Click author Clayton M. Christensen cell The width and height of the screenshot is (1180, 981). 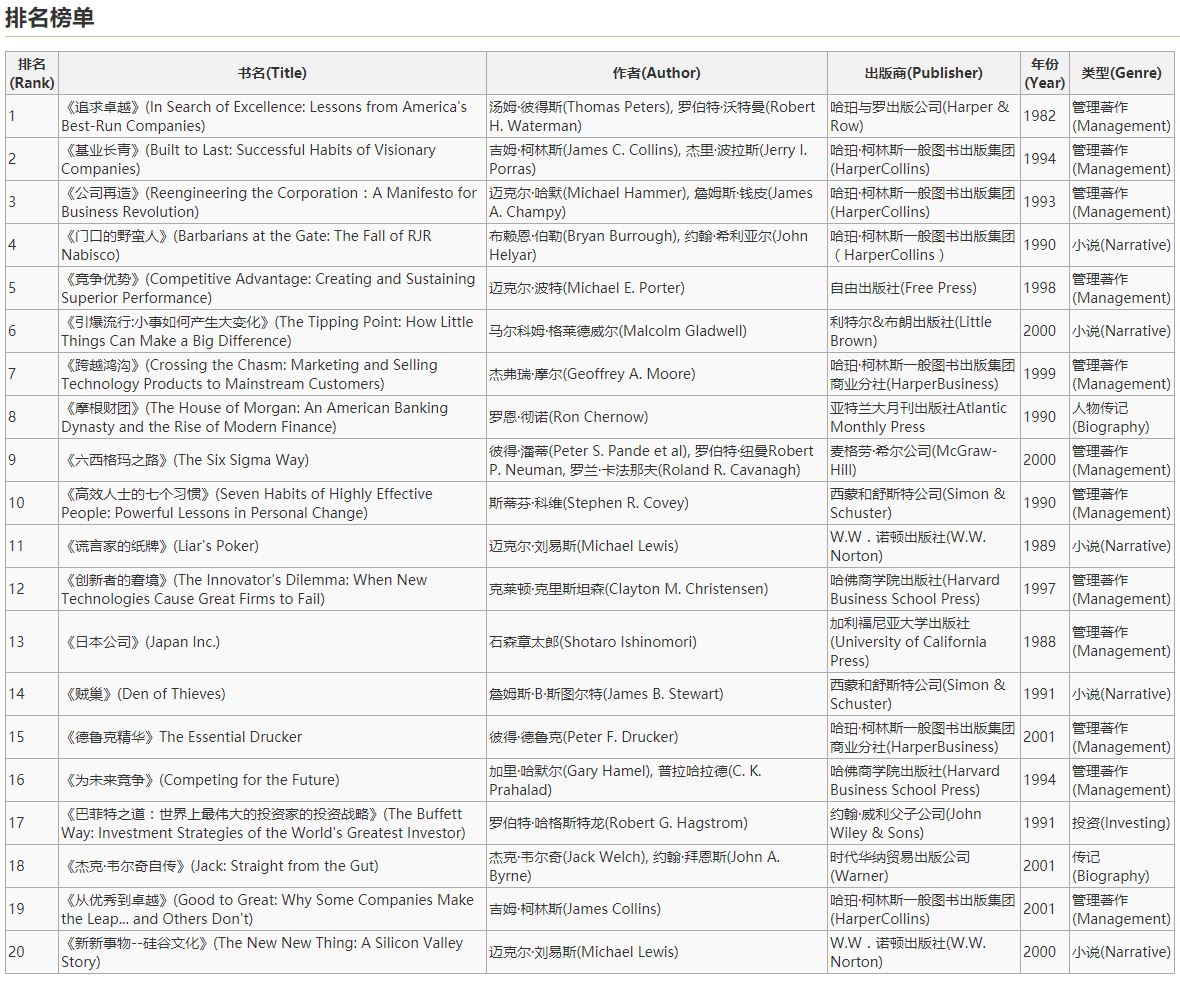tap(656, 588)
